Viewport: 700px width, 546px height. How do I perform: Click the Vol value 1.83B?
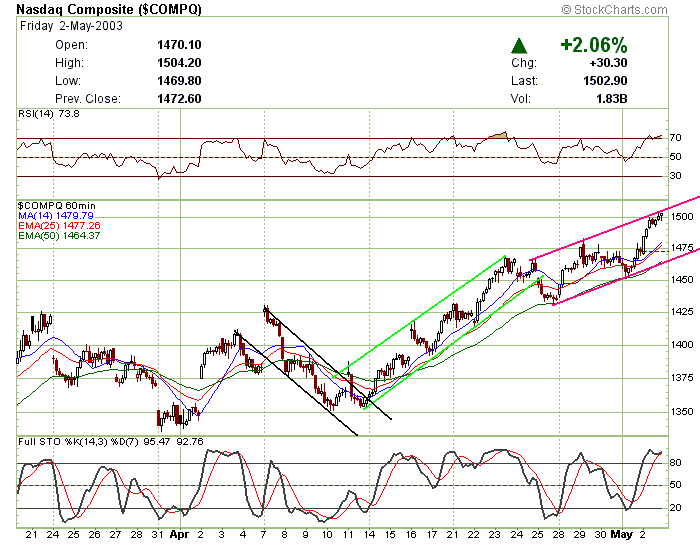pyautogui.click(x=612, y=98)
